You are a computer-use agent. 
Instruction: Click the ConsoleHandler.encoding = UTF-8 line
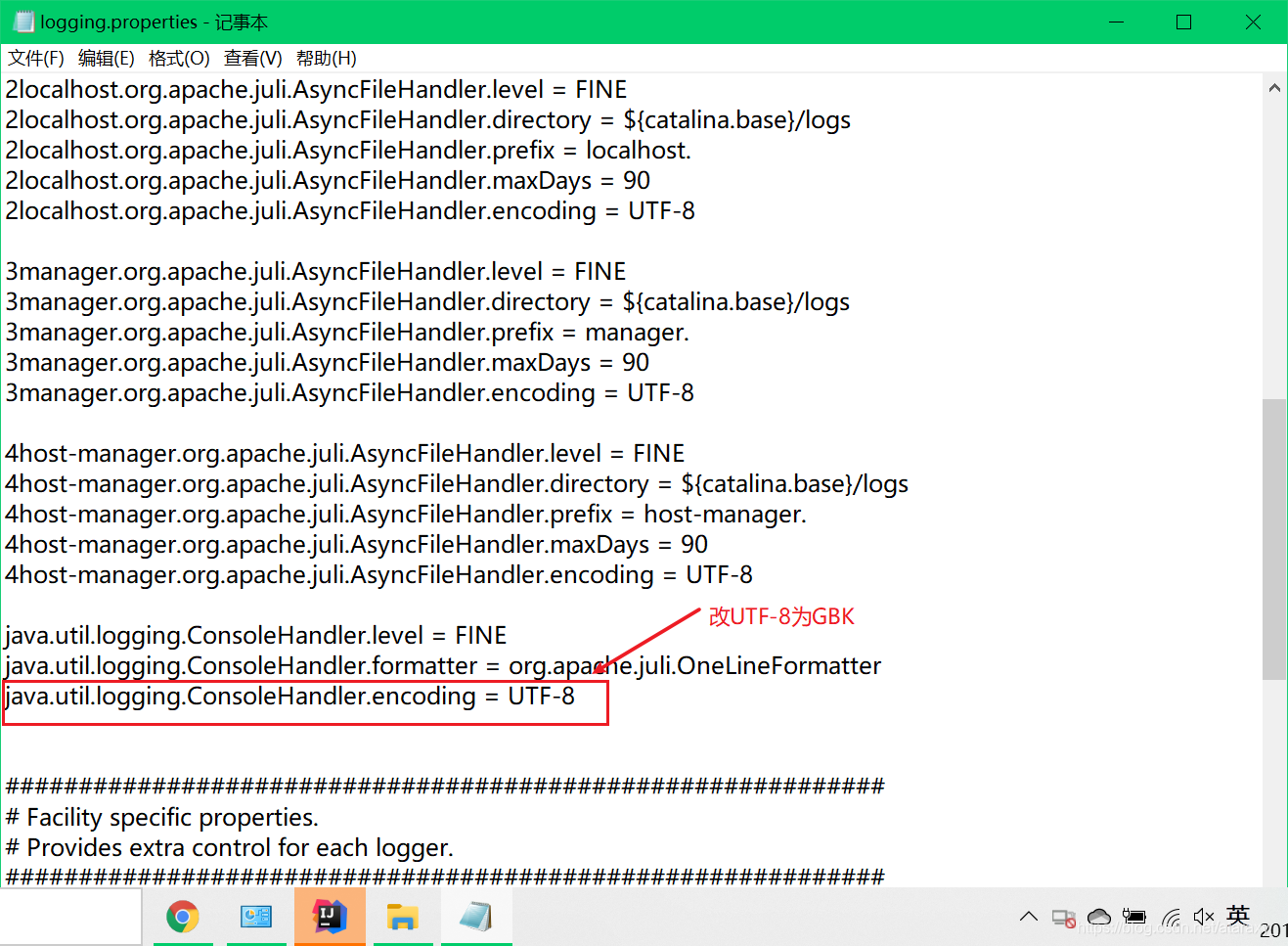(289, 697)
